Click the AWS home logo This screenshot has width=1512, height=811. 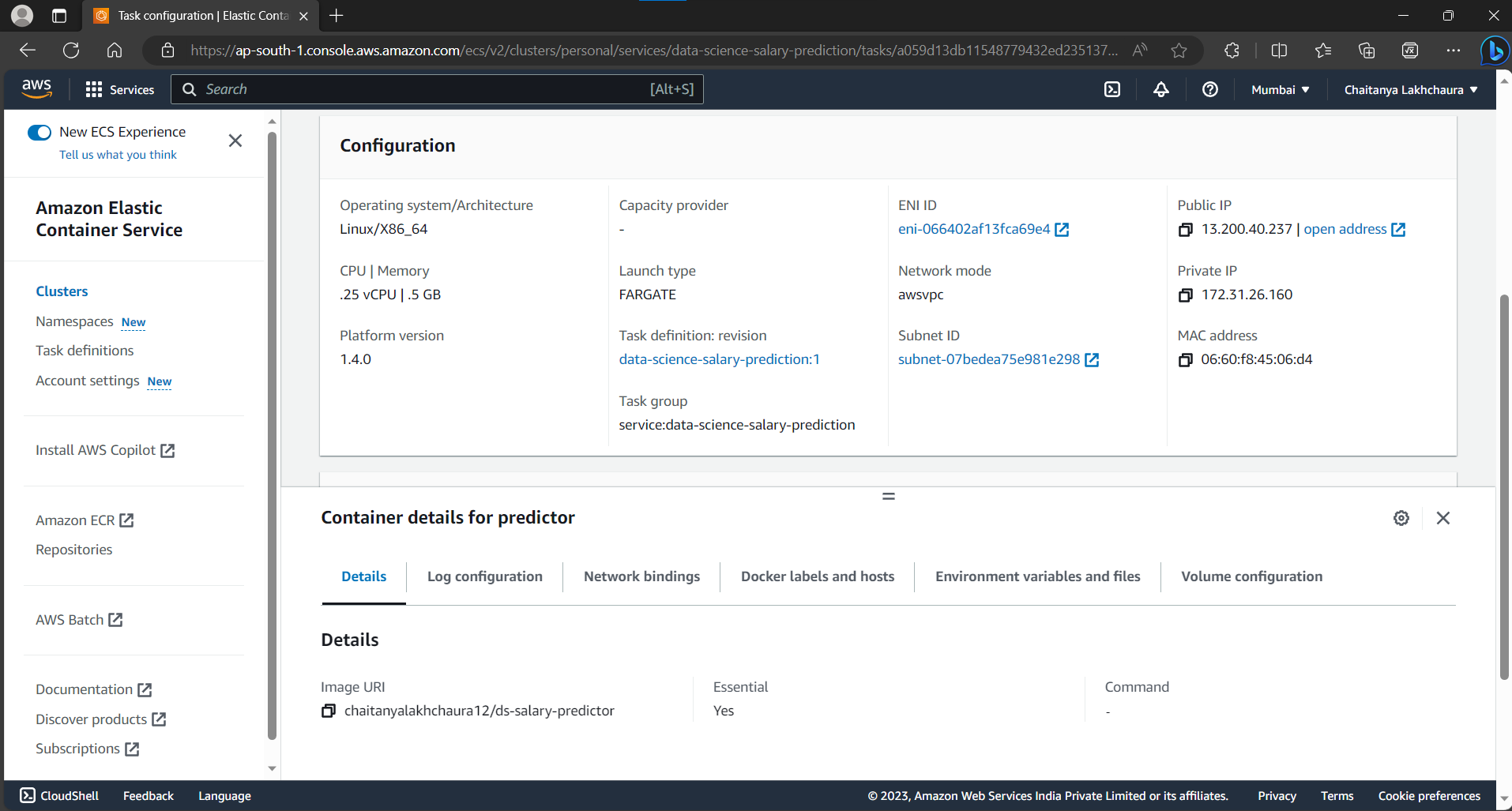[36, 88]
